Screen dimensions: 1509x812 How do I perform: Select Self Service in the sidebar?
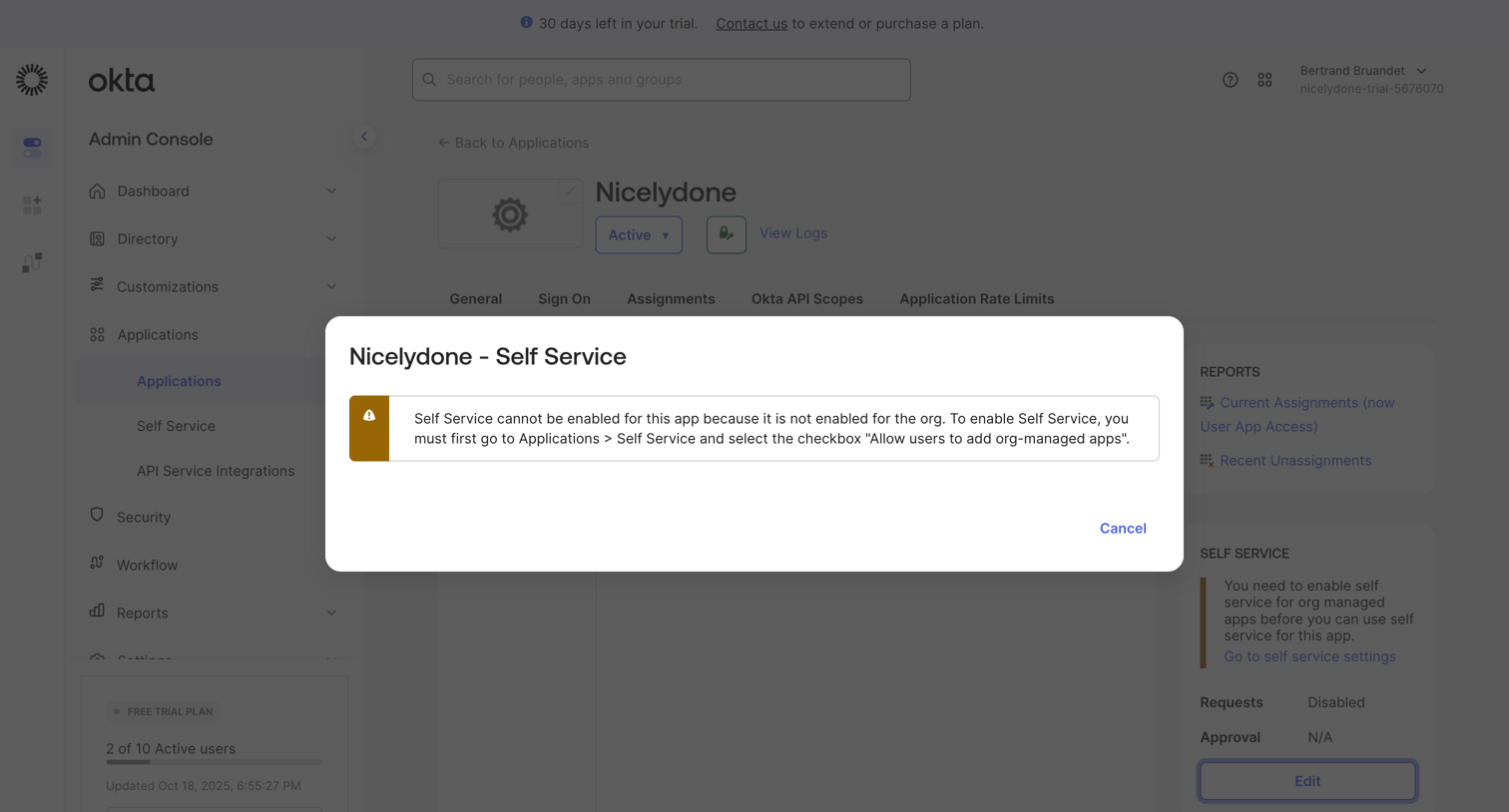[176, 426]
